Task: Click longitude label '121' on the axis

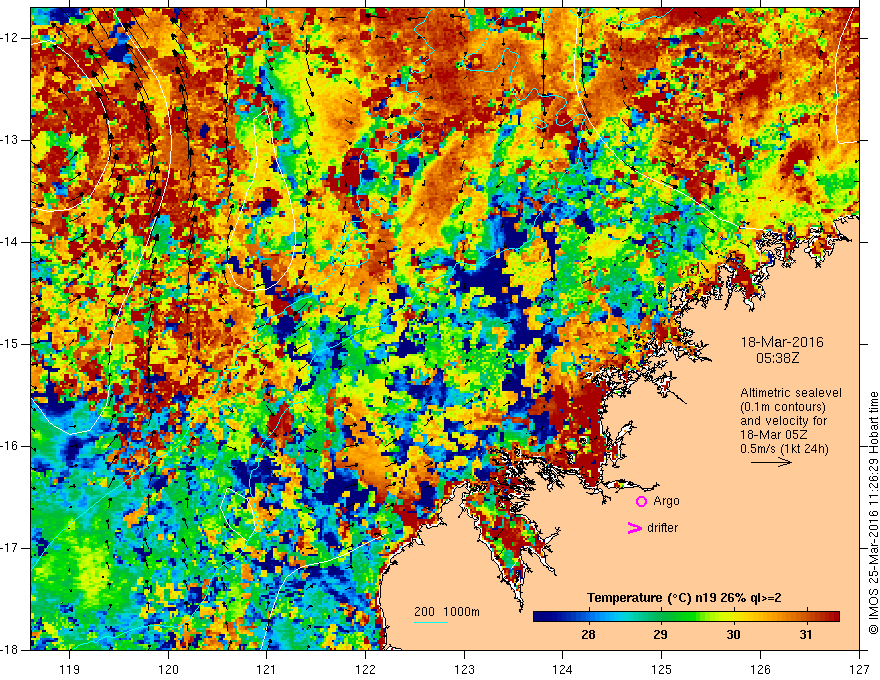Action: [x=266, y=669]
